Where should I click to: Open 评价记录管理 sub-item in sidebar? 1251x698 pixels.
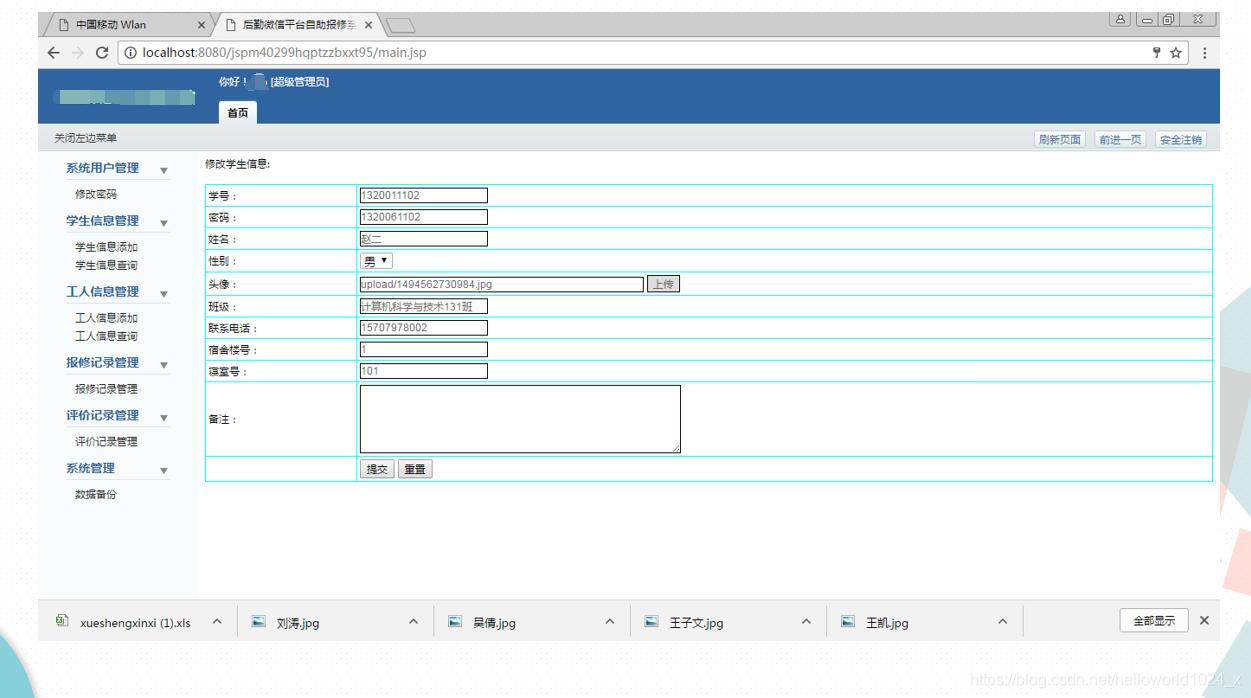pyautogui.click(x=106, y=441)
